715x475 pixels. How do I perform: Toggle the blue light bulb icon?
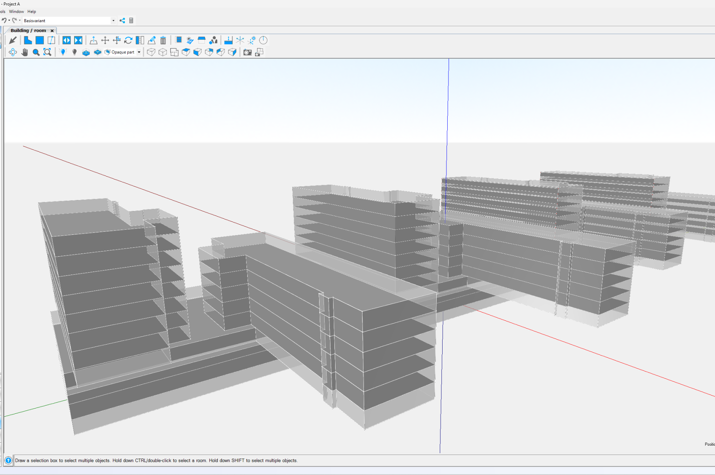tap(63, 52)
